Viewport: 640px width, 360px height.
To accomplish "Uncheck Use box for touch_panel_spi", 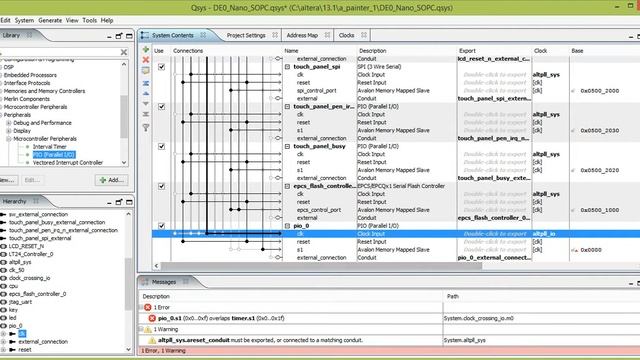I will (162, 67).
